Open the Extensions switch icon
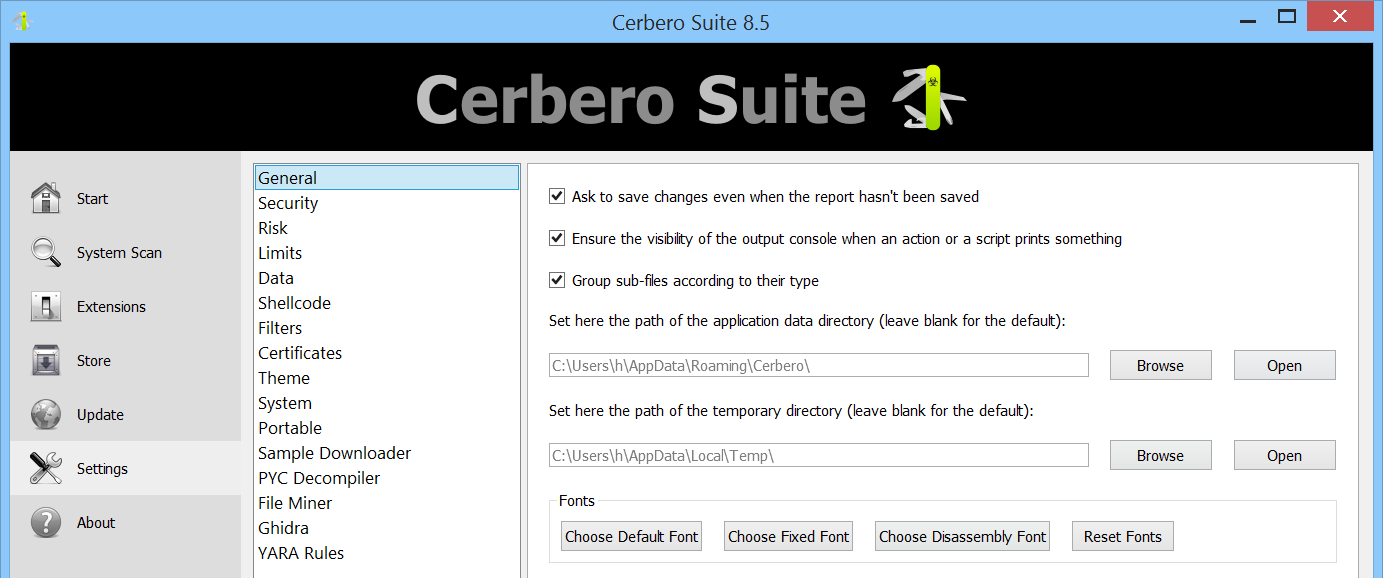This screenshot has height=578, width=1383. [46, 306]
